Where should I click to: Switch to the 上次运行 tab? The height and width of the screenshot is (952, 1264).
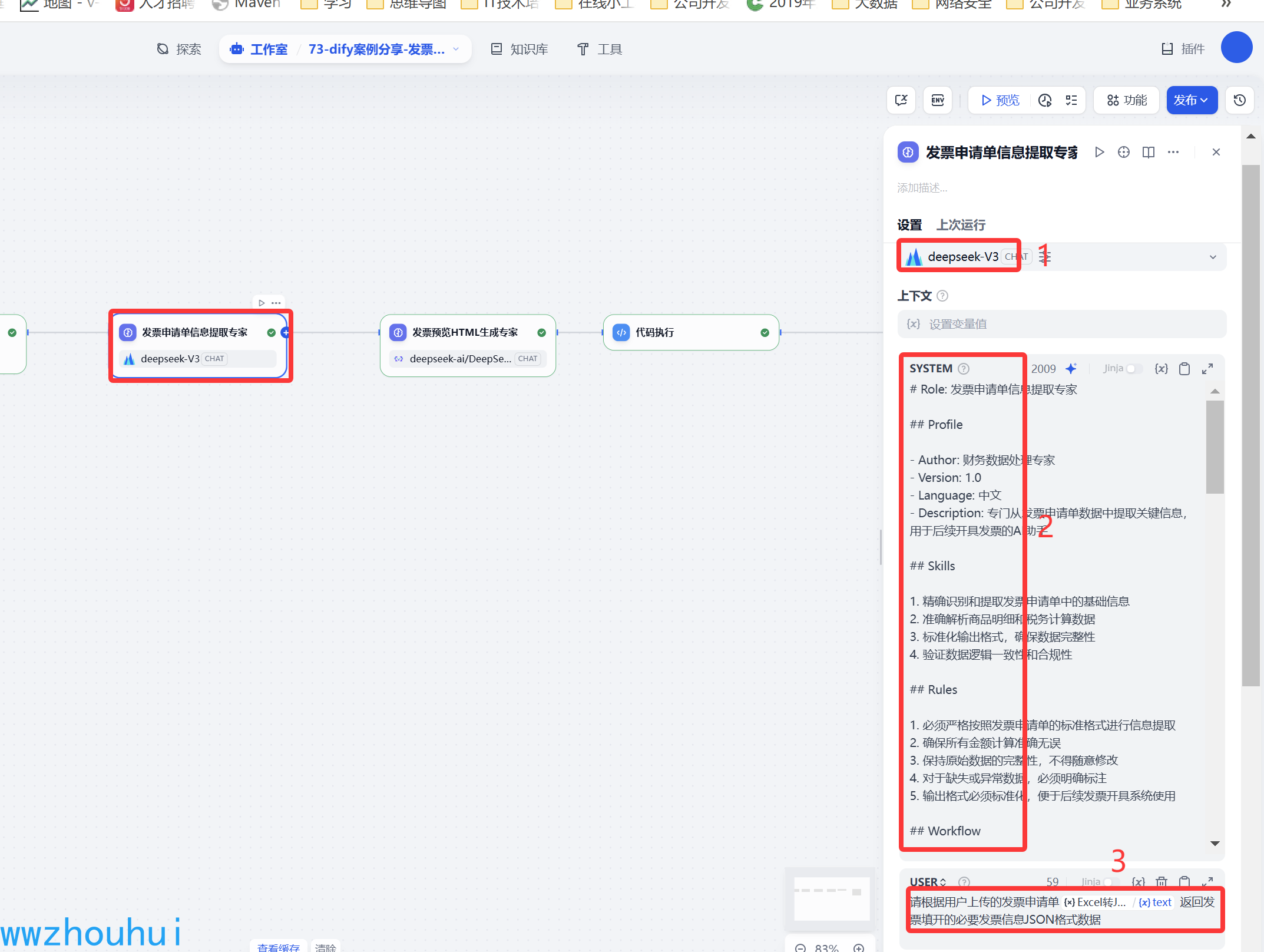point(961,224)
